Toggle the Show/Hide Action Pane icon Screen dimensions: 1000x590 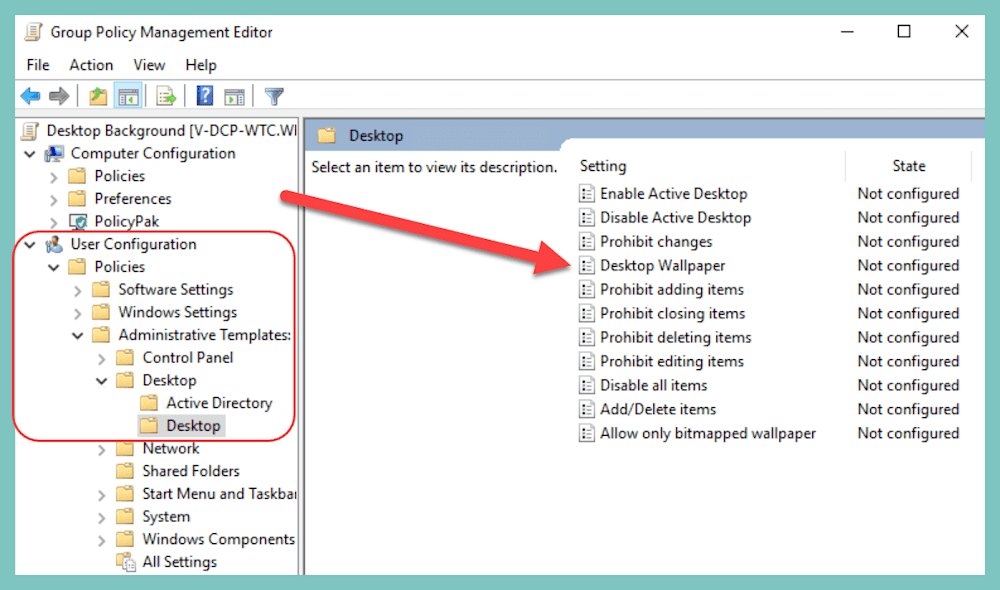(236, 95)
